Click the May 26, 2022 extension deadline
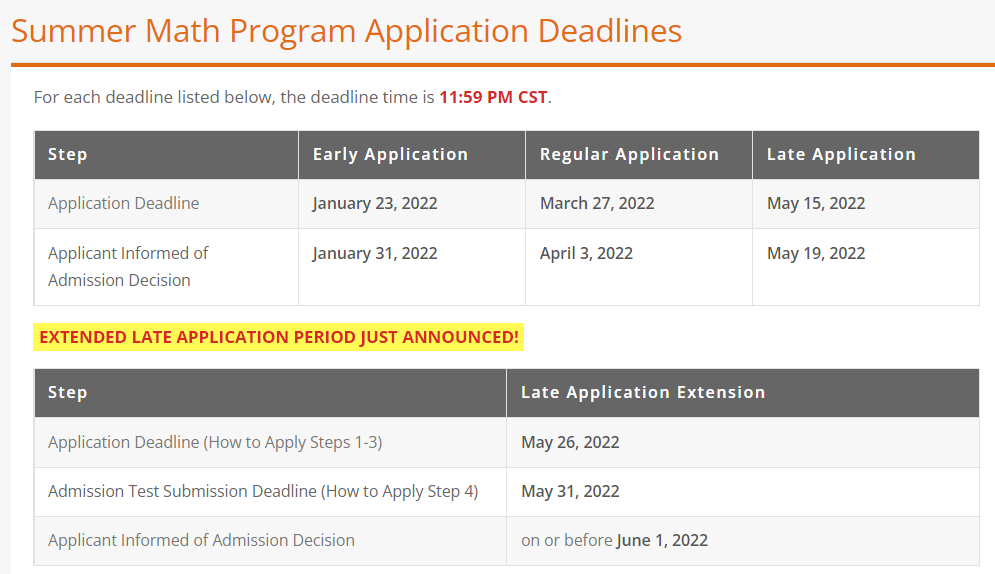Viewport: 995px width, 574px height. click(570, 442)
